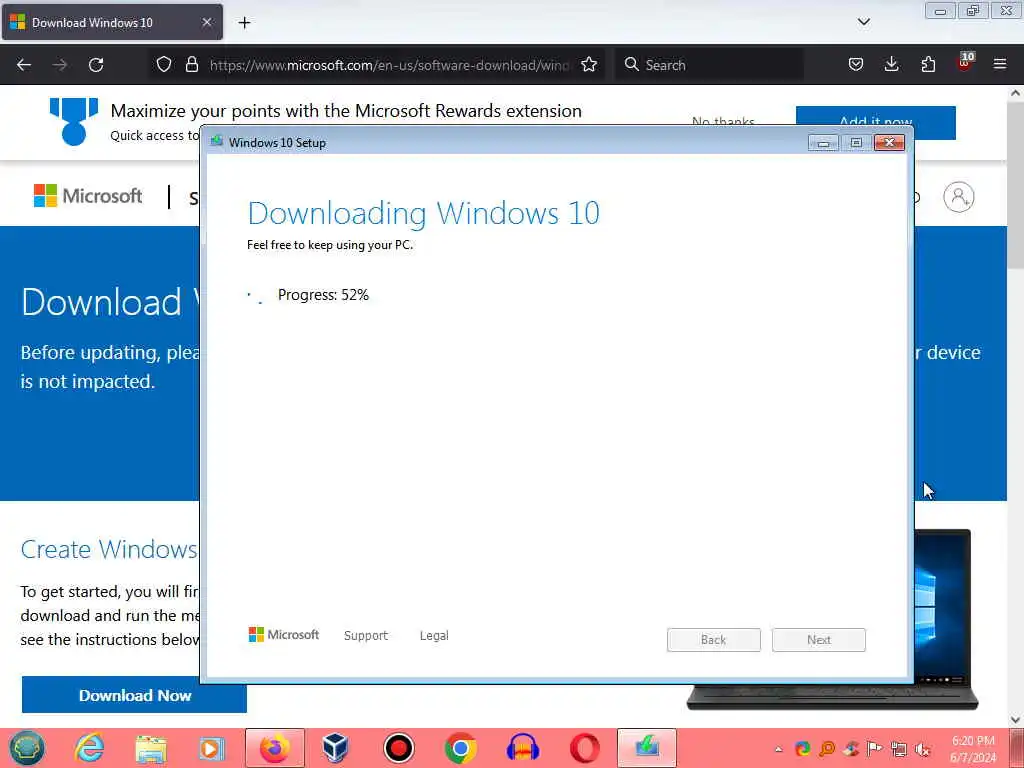The width and height of the screenshot is (1024, 768).
Task: Decline Rewards extension with No thanks
Action: pyautogui.click(x=723, y=122)
